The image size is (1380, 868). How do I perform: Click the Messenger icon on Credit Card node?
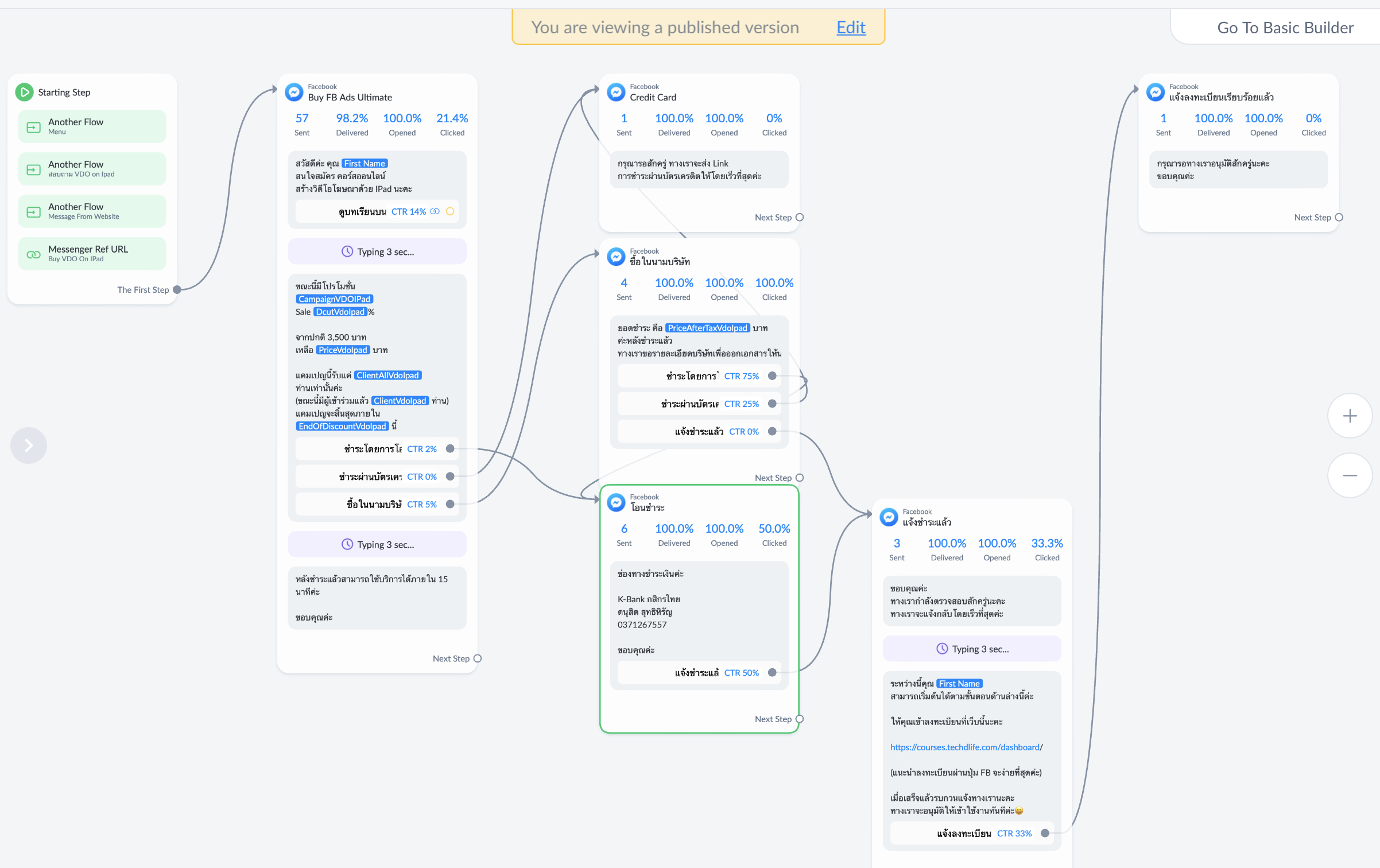pos(615,92)
